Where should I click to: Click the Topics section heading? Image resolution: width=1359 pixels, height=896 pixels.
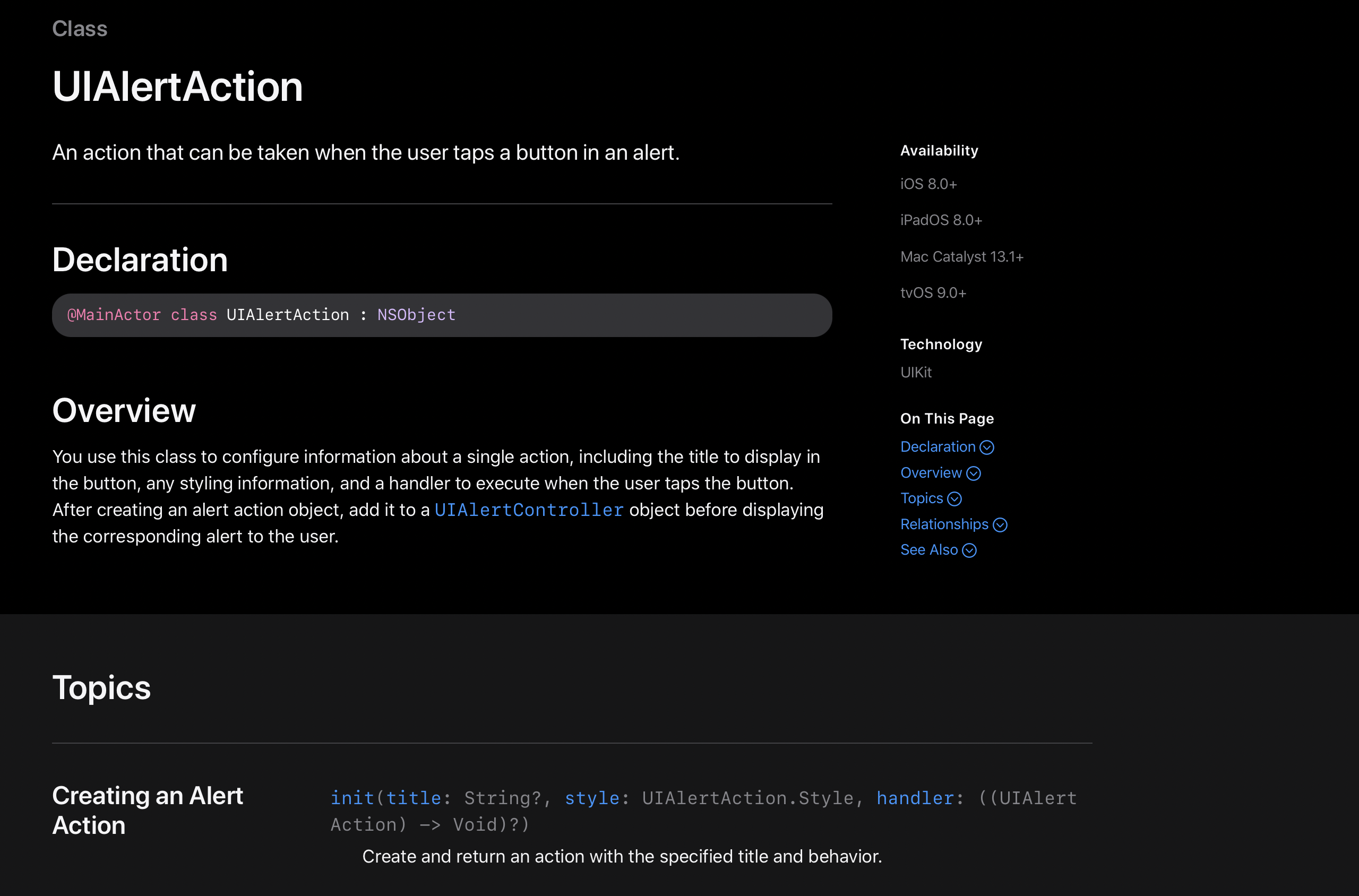click(101, 687)
